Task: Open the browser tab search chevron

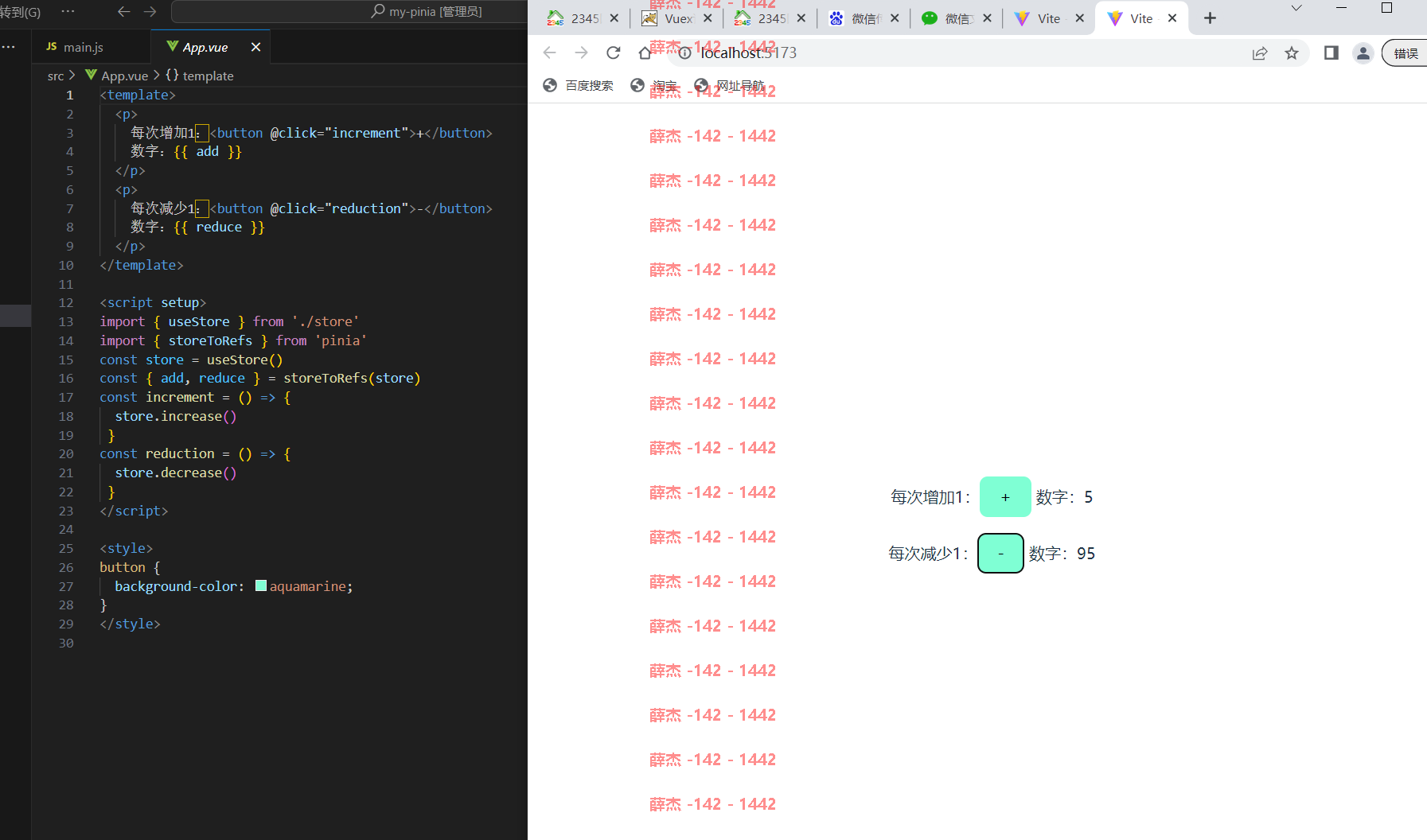Action: [x=1296, y=8]
